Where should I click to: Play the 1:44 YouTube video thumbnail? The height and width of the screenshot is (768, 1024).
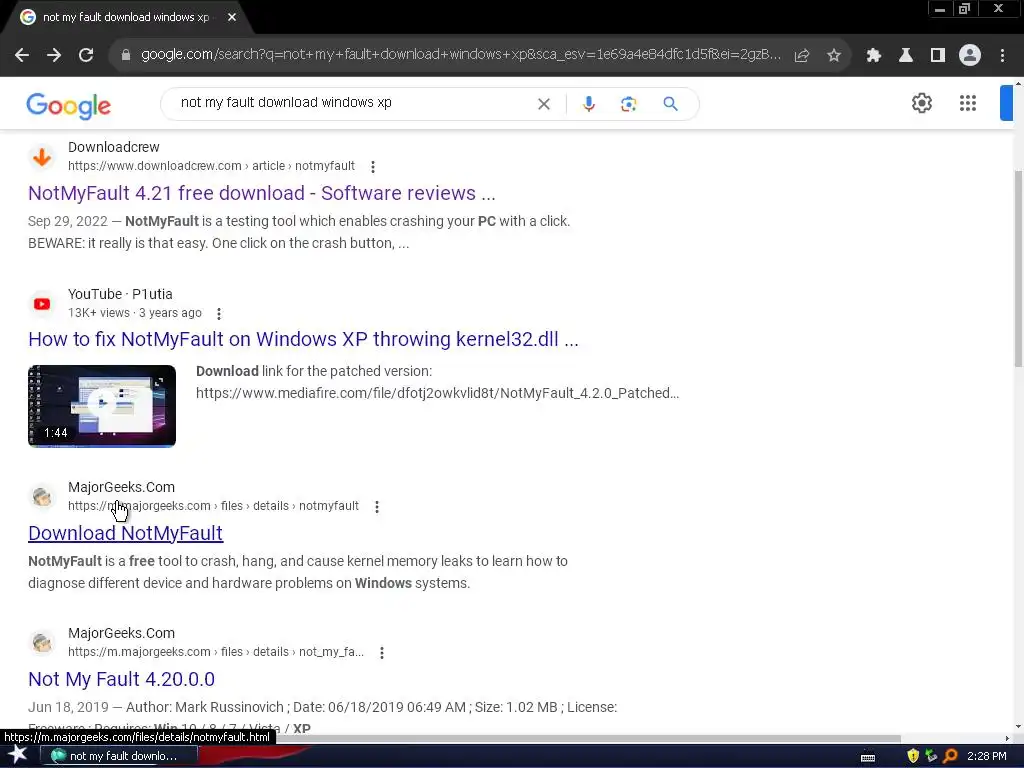pyautogui.click(x=102, y=406)
